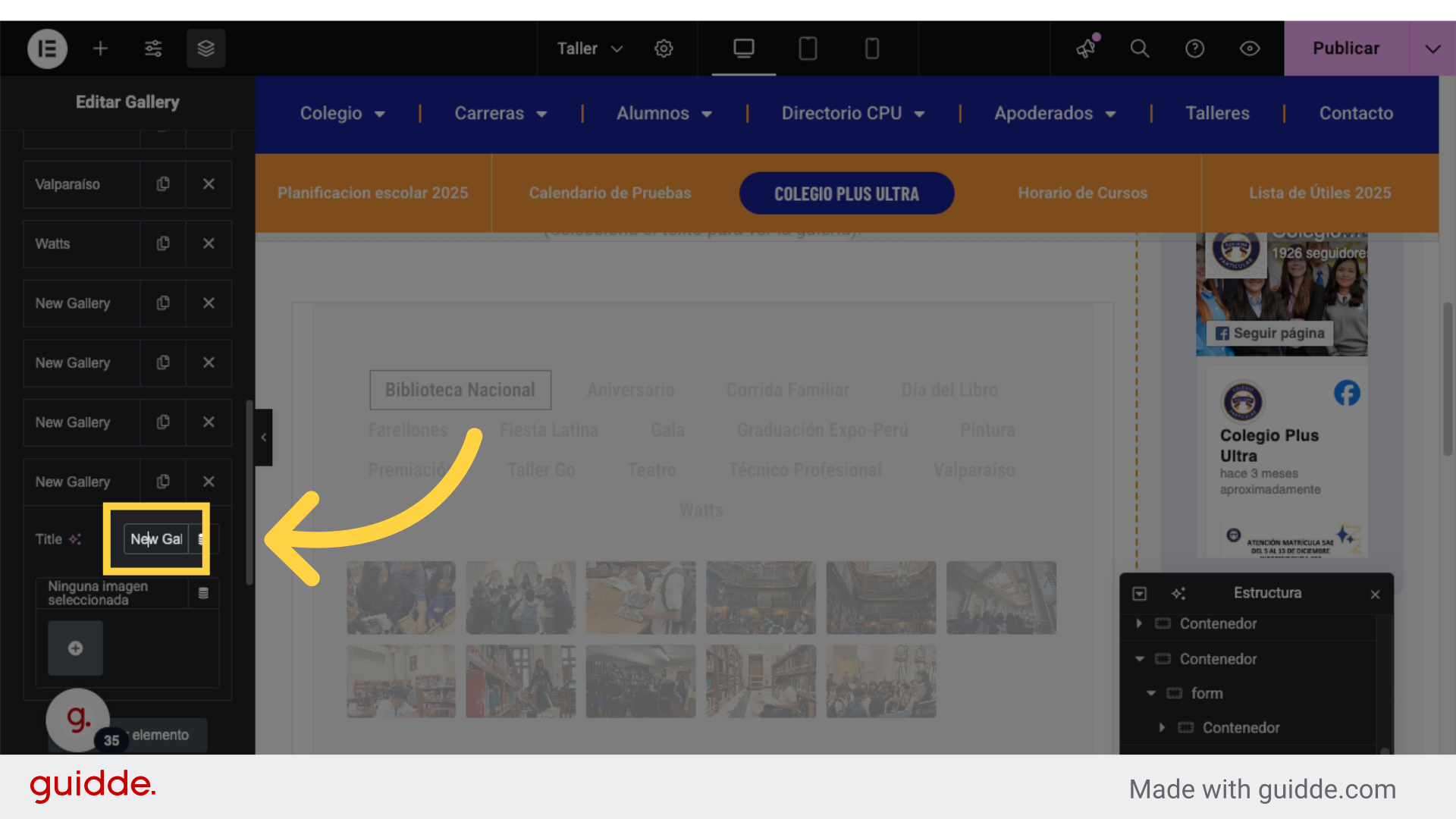Remove the Watts gallery item
This screenshot has width=1456, height=819.
tap(209, 243)
